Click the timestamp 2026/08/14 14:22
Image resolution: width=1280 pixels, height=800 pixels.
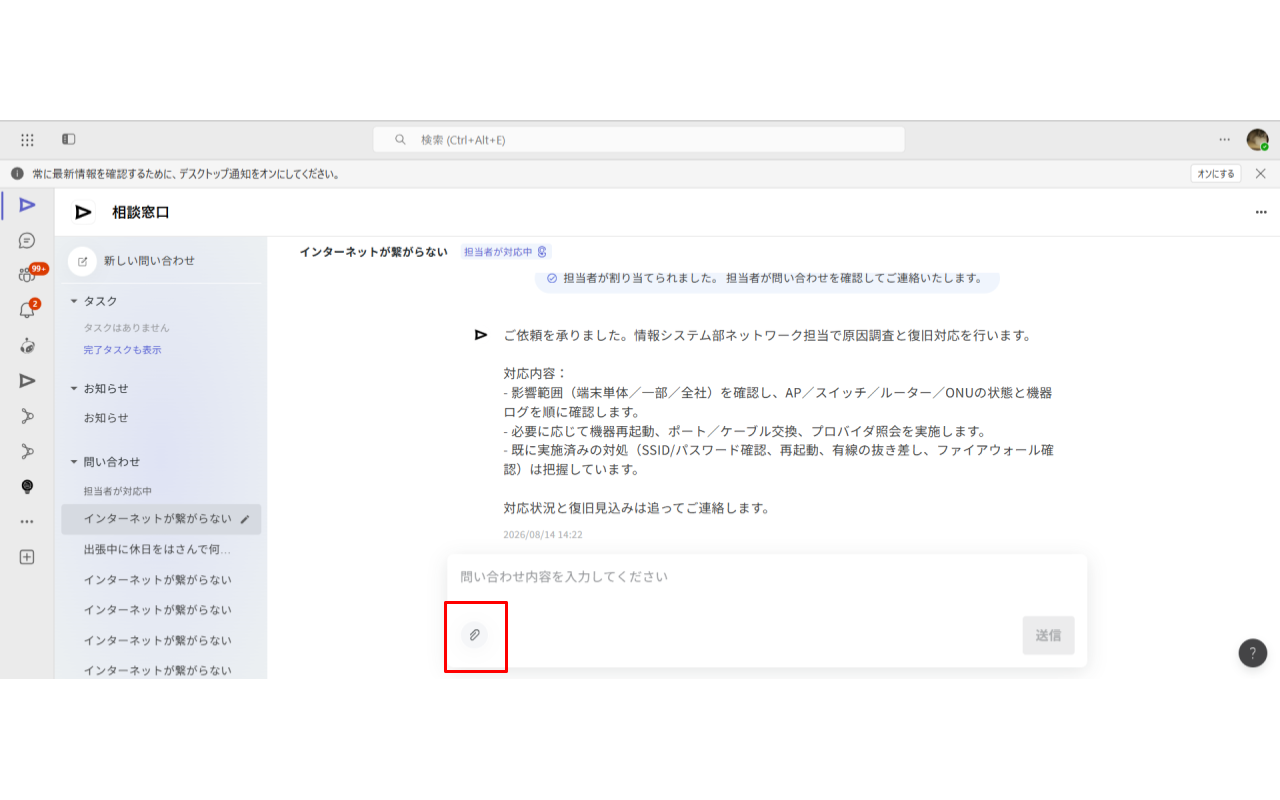[x=543, y=535]
